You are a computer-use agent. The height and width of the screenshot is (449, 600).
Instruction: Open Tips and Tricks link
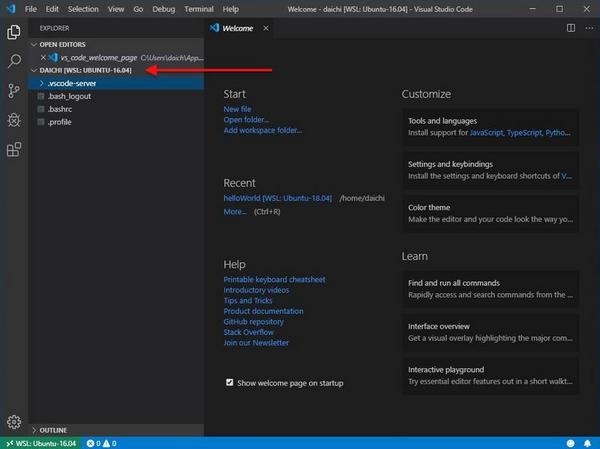pyautogui.click(x=248, y=300)
